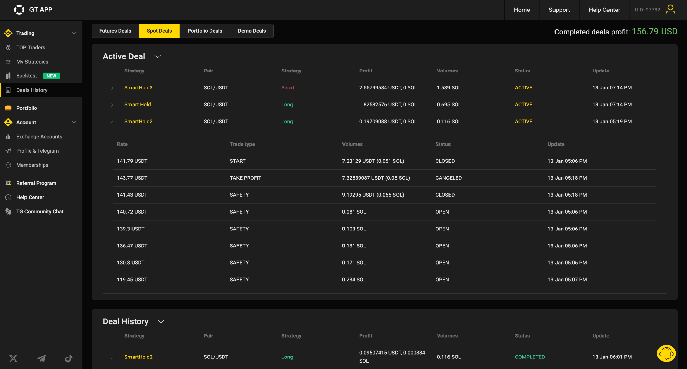Open the Exchange Accounts icon
The height and width of the screenshot is (369, 687).
[x=8, y=137]
